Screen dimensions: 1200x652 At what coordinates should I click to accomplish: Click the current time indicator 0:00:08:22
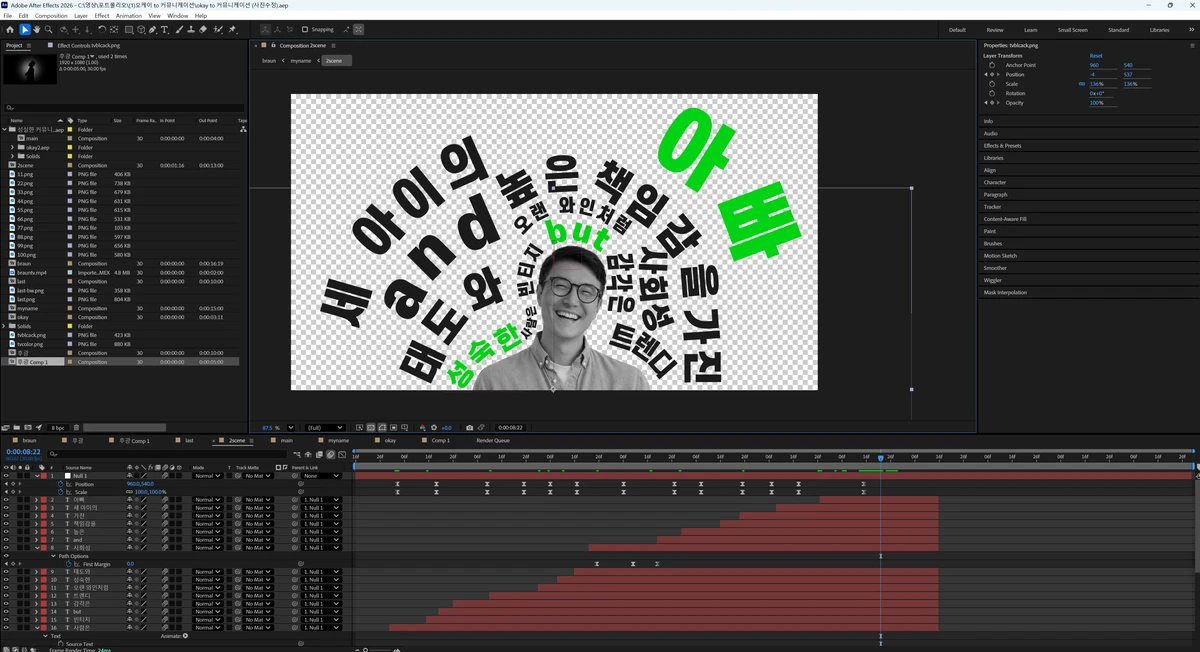(x=23, y=451)
